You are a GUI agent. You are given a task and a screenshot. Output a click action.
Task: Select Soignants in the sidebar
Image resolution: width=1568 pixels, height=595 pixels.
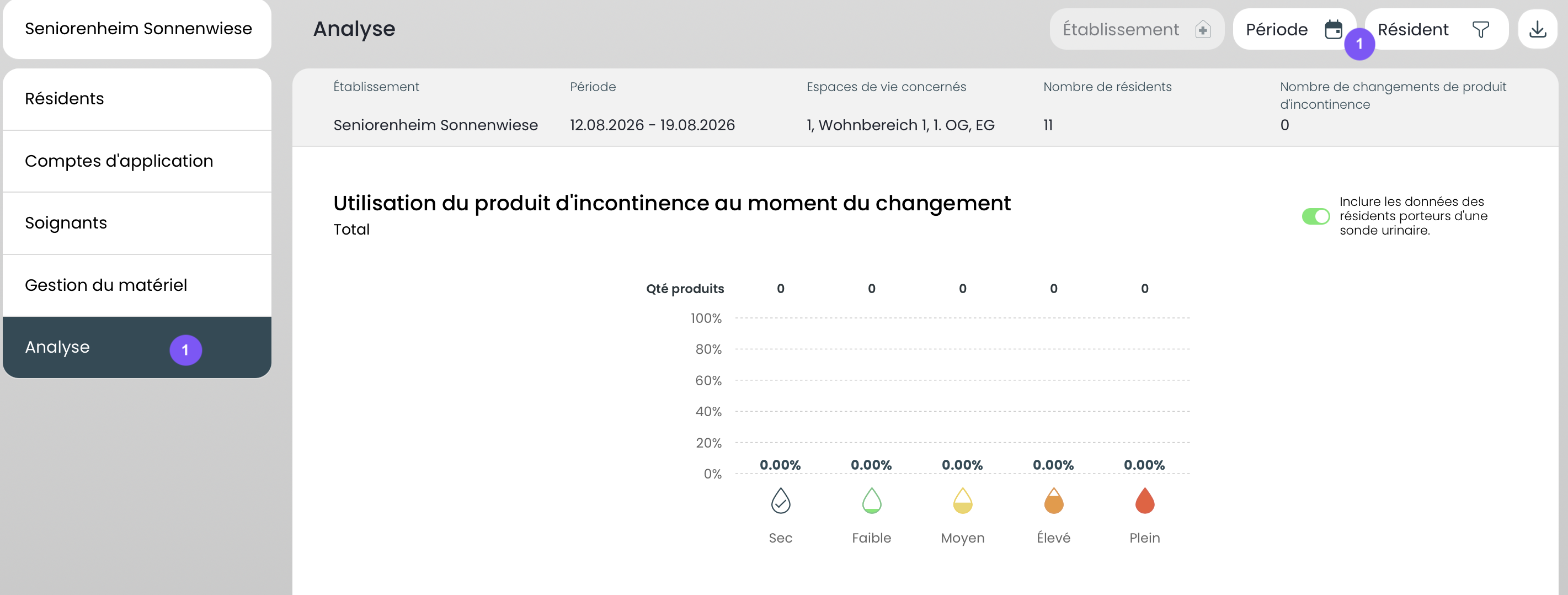[x=137, y=224]
